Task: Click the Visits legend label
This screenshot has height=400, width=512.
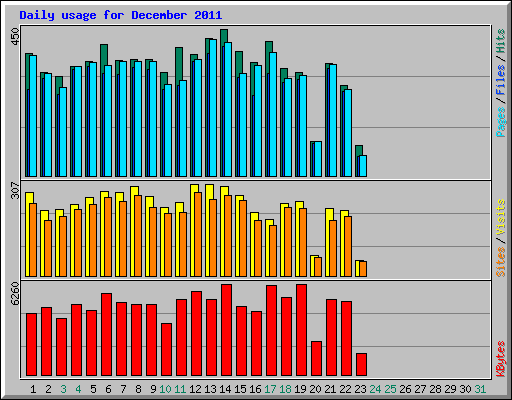Action: point(501,218)
